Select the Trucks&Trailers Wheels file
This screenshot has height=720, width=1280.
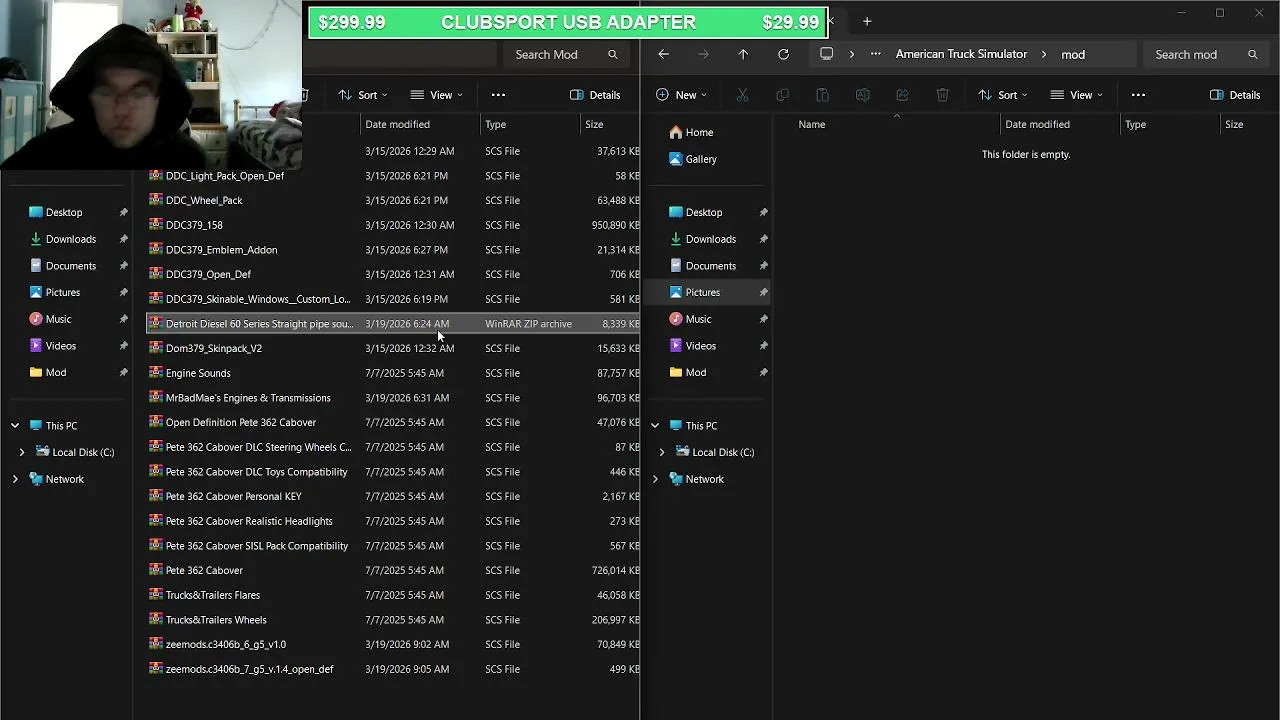tap(393, 620)
